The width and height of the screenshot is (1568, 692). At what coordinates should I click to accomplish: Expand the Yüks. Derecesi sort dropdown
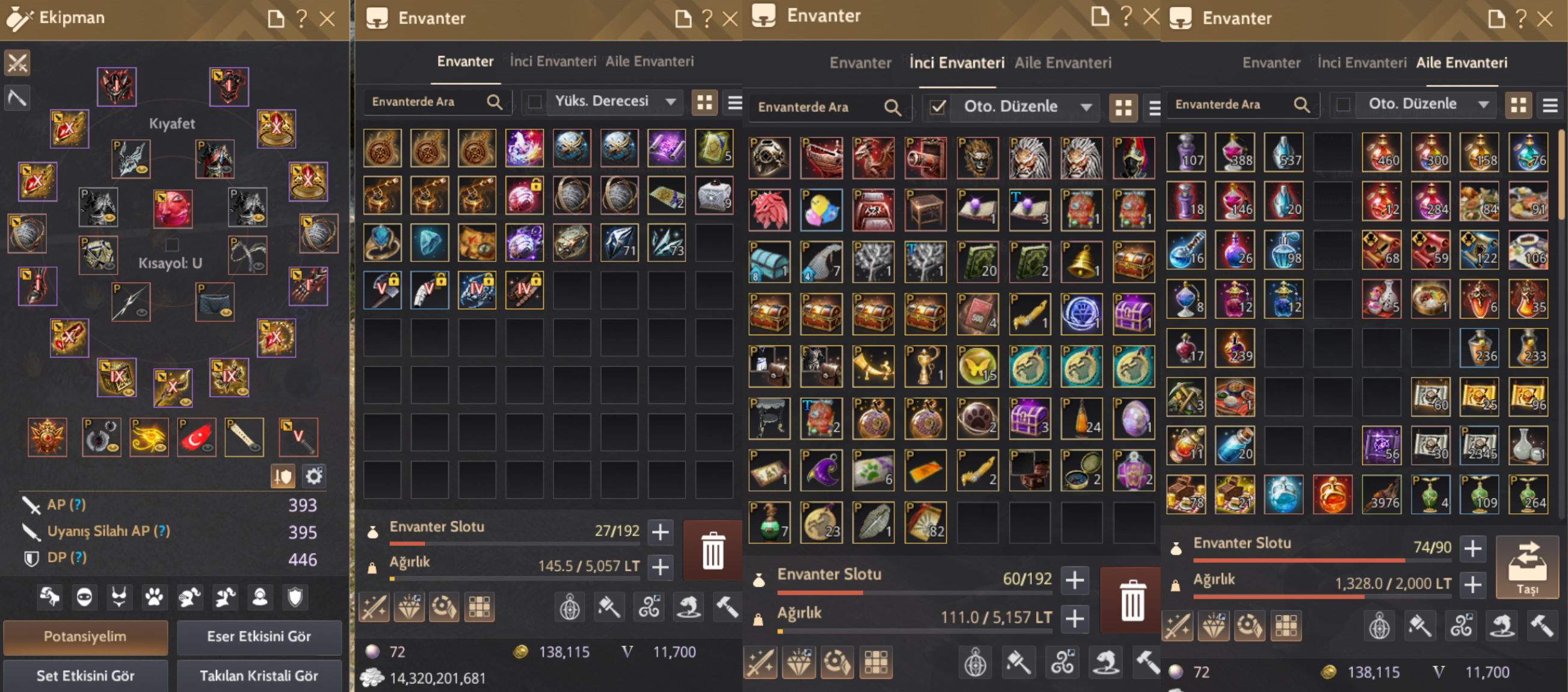tap(615, 102)
